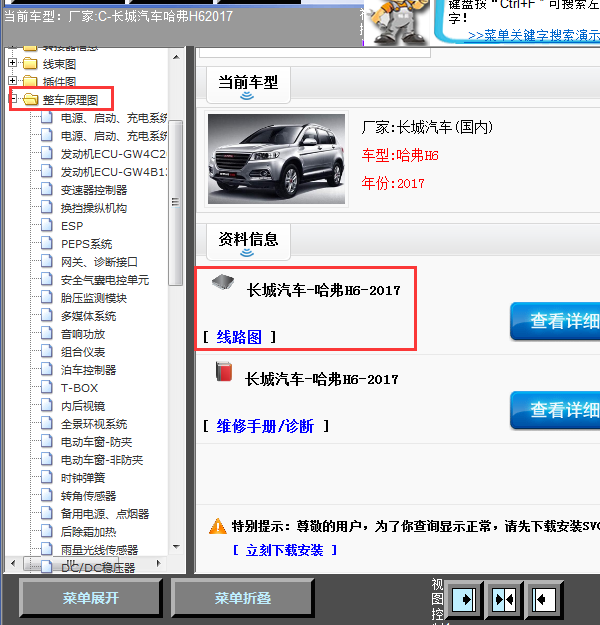This screenshot has width=600, height=625.
Task: Click the document icon beside 时钟弹簧
Action: pyautogui.click(x=47, y=477)
